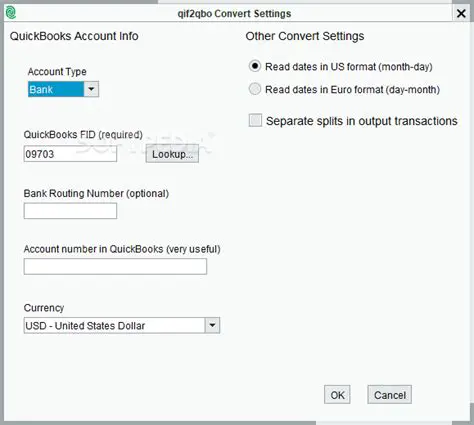
Task: Select the Bank account type field
Action: pos(56,89)
